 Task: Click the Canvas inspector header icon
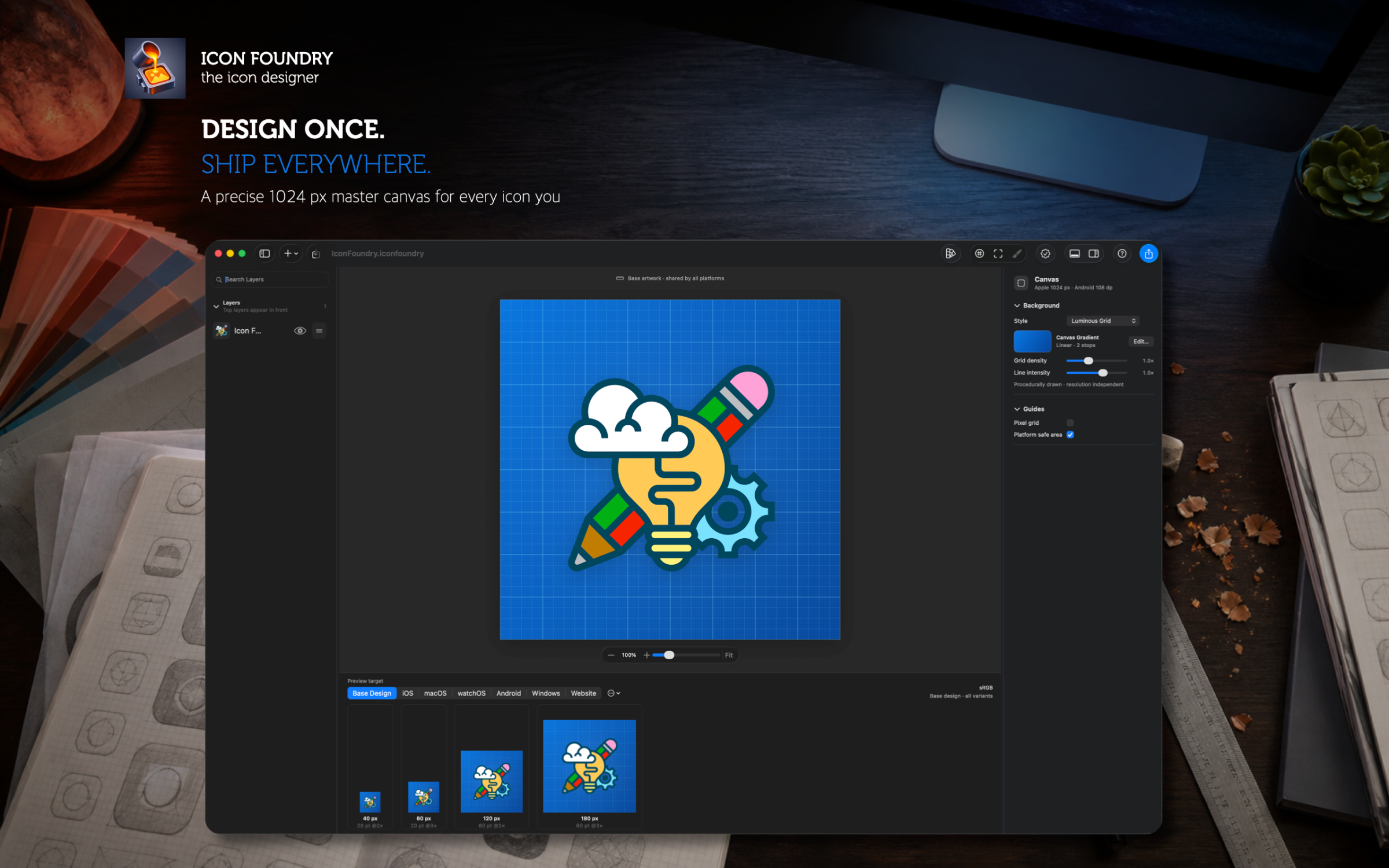click(x=1021, y=283)
